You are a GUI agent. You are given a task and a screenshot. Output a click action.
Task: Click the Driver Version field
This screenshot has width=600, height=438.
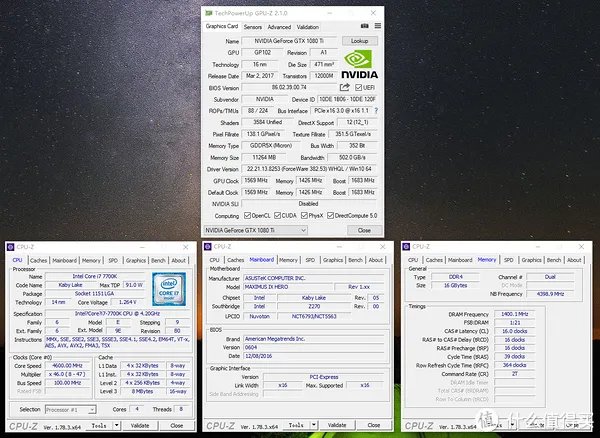309,169
